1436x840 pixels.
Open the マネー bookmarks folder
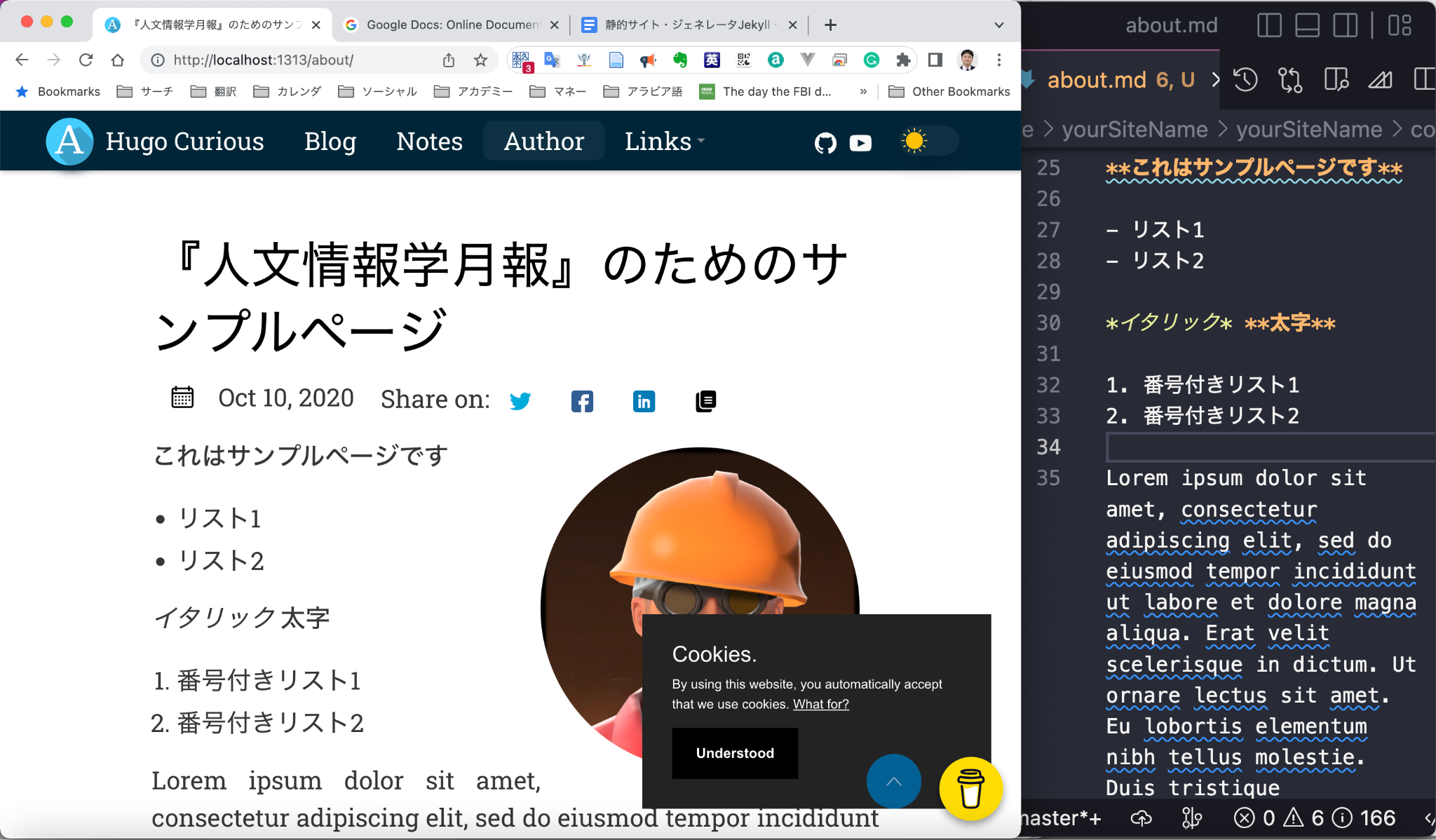tap(558, 91)
